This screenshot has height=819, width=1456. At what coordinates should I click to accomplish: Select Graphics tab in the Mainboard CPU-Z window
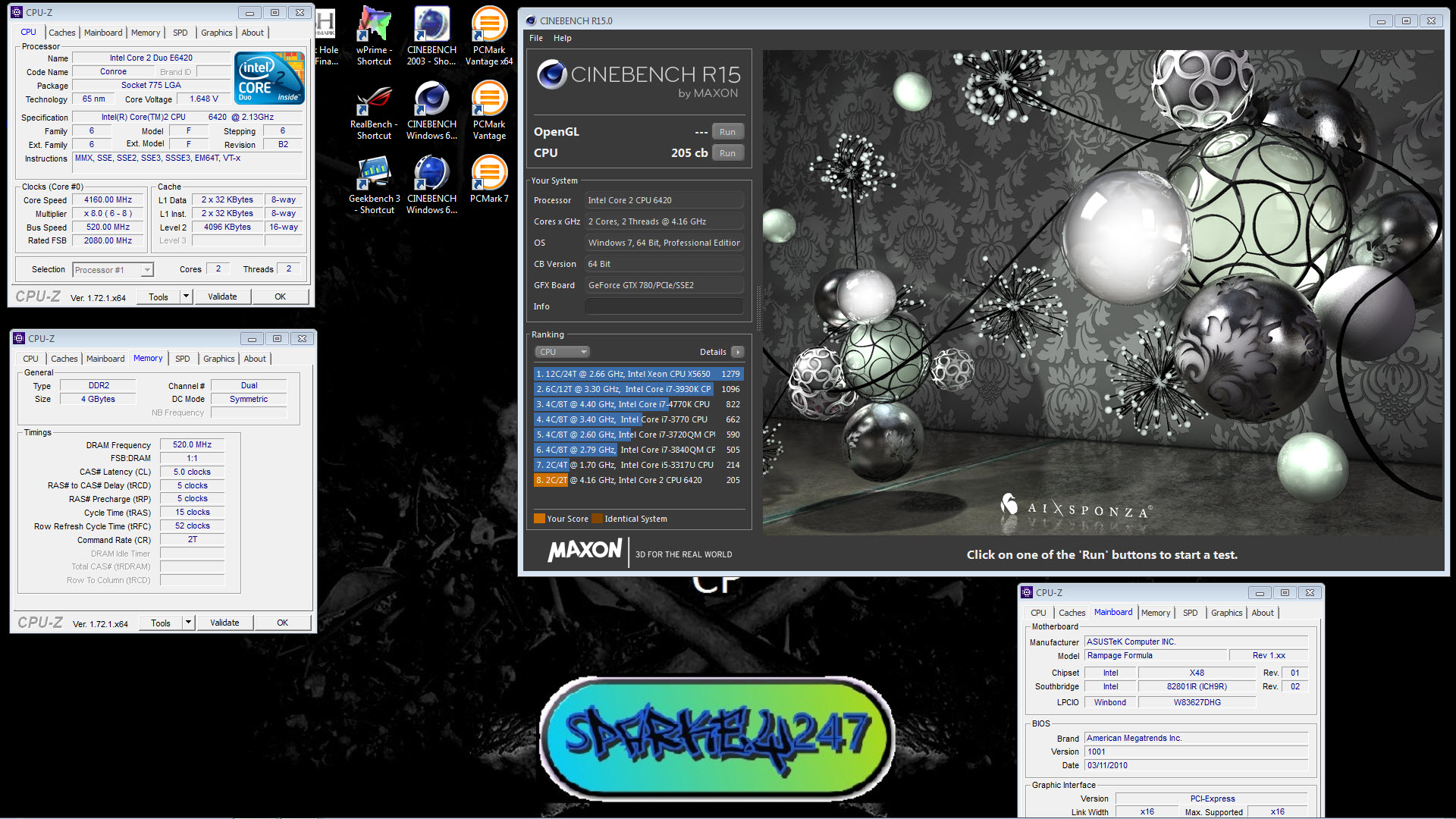pos(1226,613)
